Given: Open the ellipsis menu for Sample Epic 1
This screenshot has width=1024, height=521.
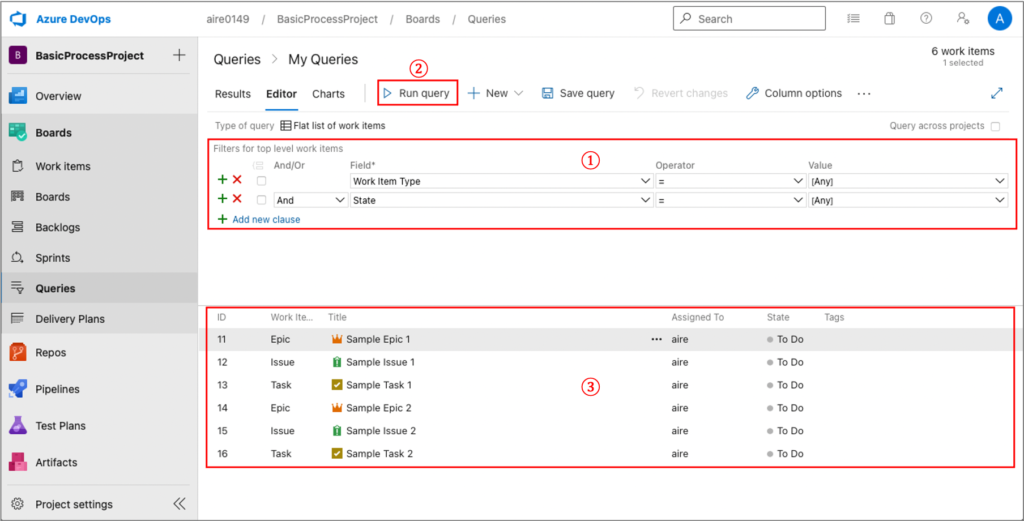Looking at the screenshot, I should [x=656, y=339].
